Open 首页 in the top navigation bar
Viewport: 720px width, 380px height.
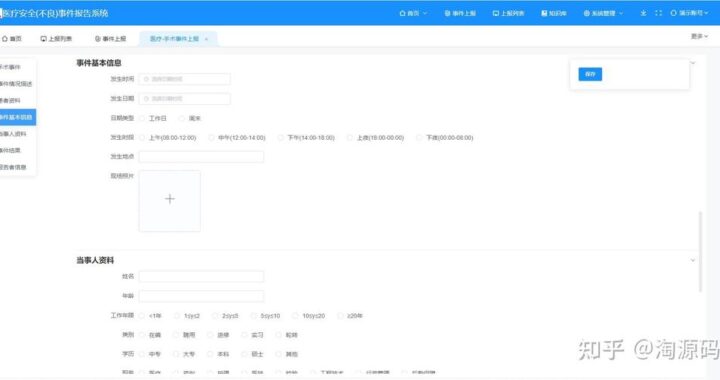pyautogui.click(x=413, y=13)
